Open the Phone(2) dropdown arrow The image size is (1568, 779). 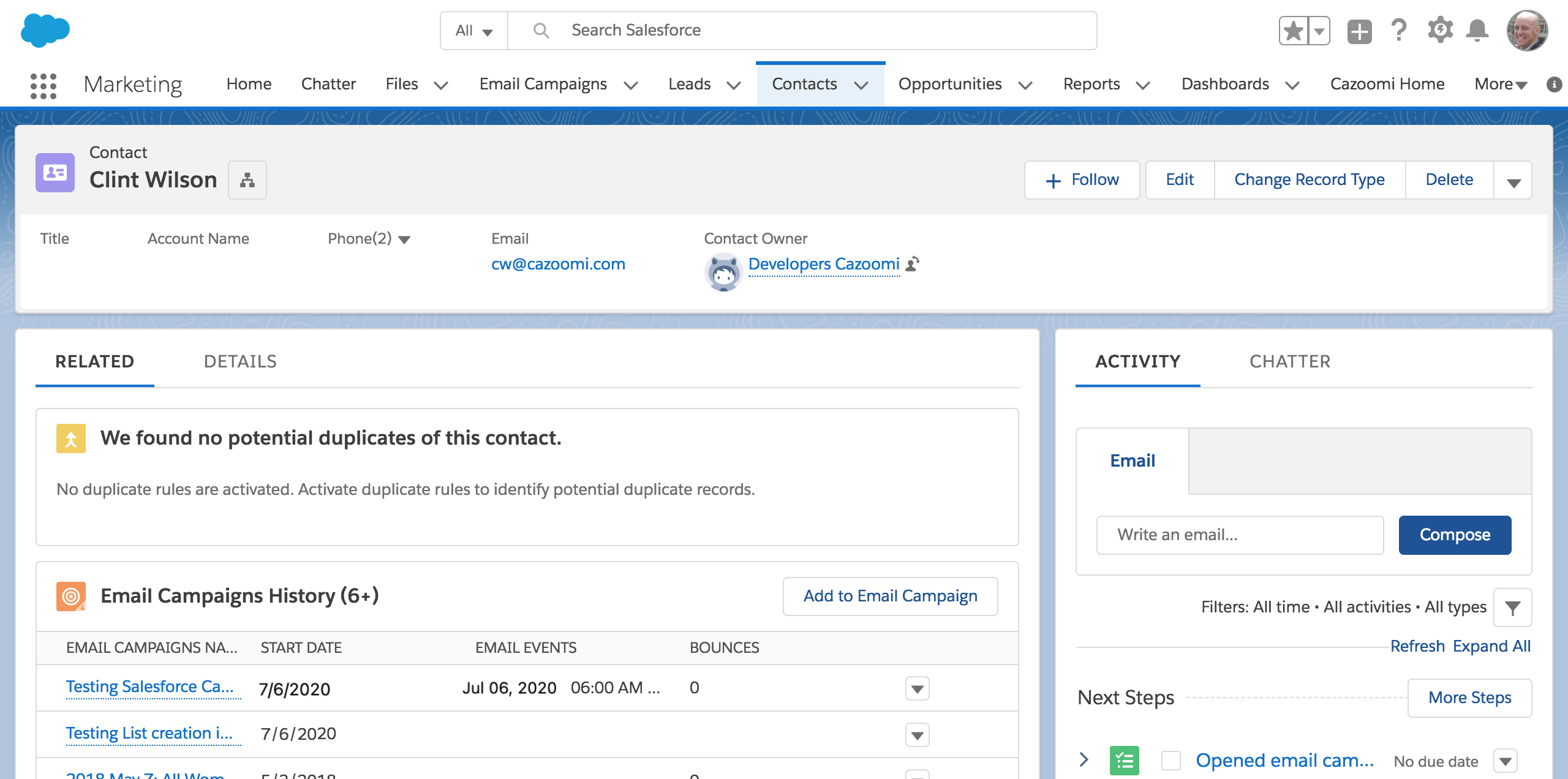point(404,239)
